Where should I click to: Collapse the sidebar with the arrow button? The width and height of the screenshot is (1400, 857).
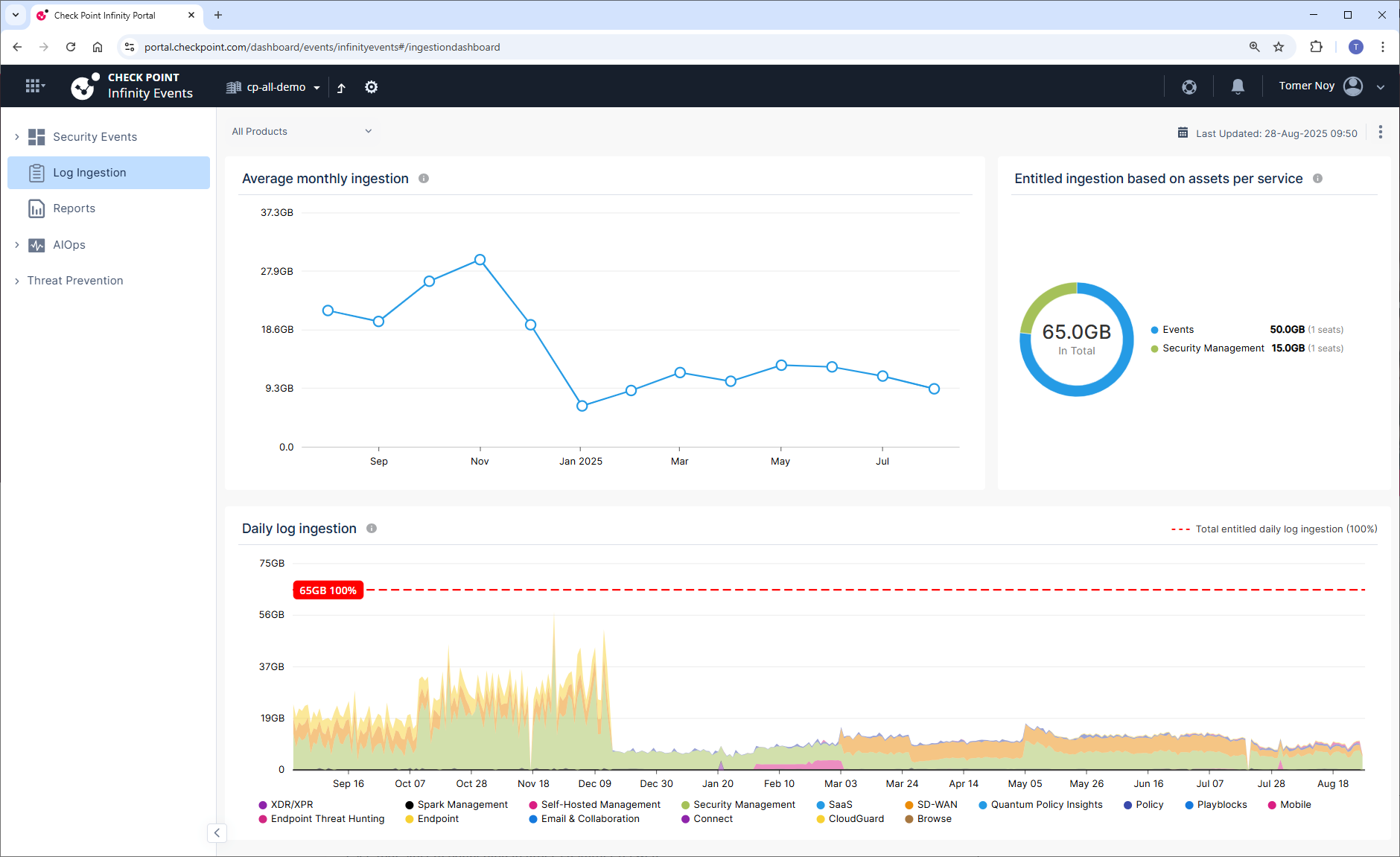217,833
